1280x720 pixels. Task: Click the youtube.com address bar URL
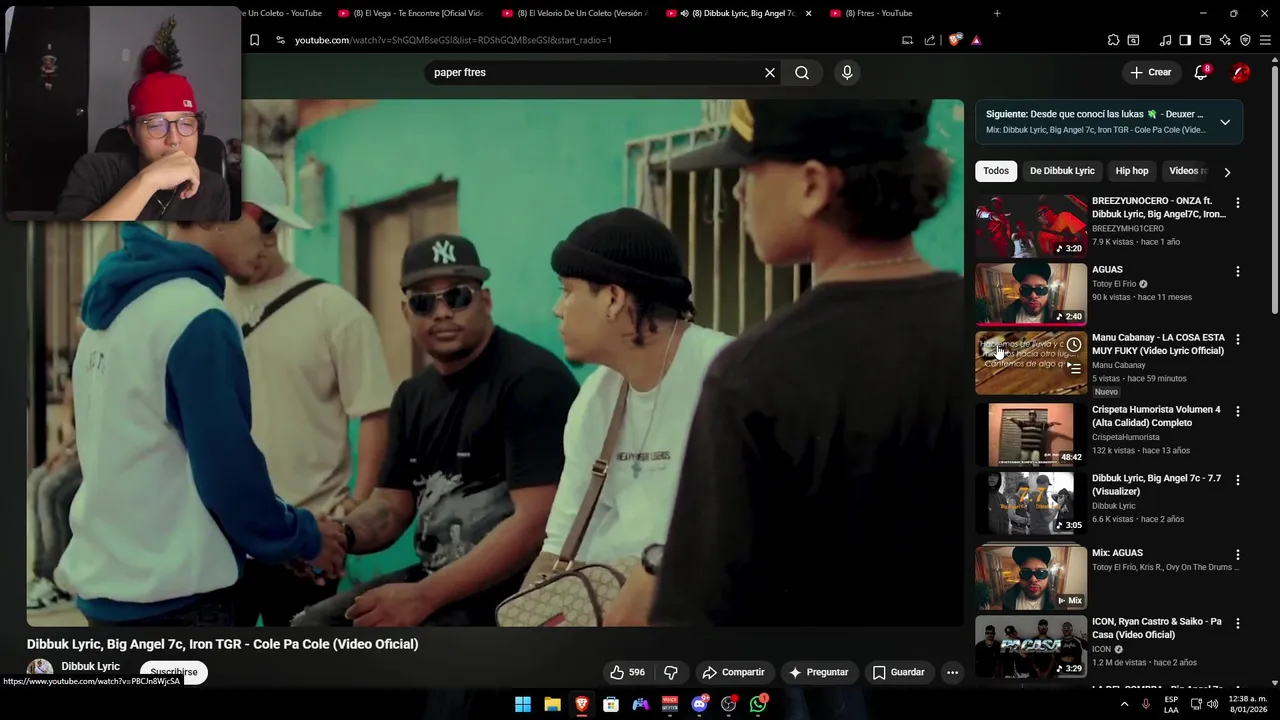coord(453,40)
